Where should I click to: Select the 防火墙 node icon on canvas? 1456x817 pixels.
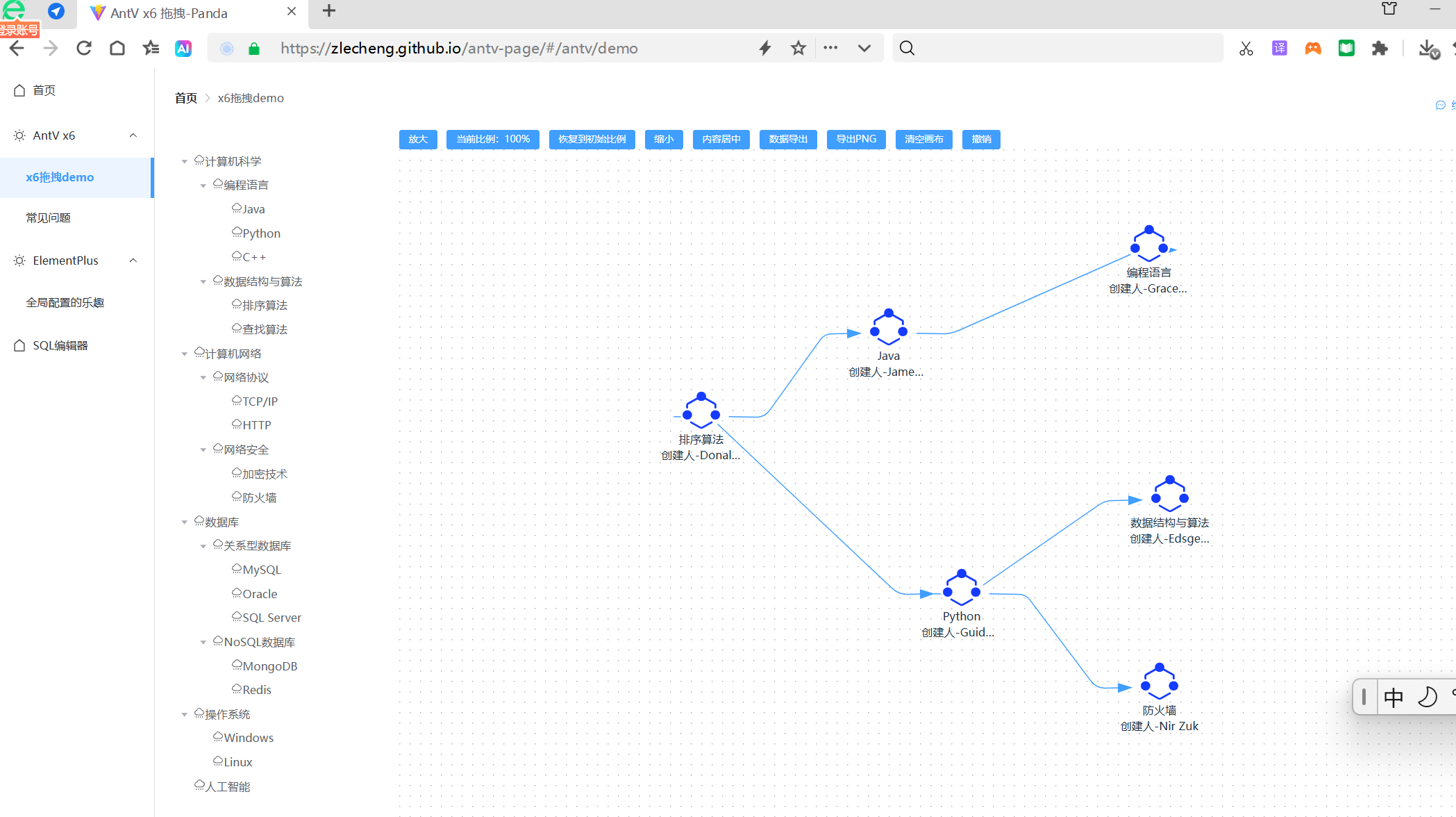(x=1159, y=682)
